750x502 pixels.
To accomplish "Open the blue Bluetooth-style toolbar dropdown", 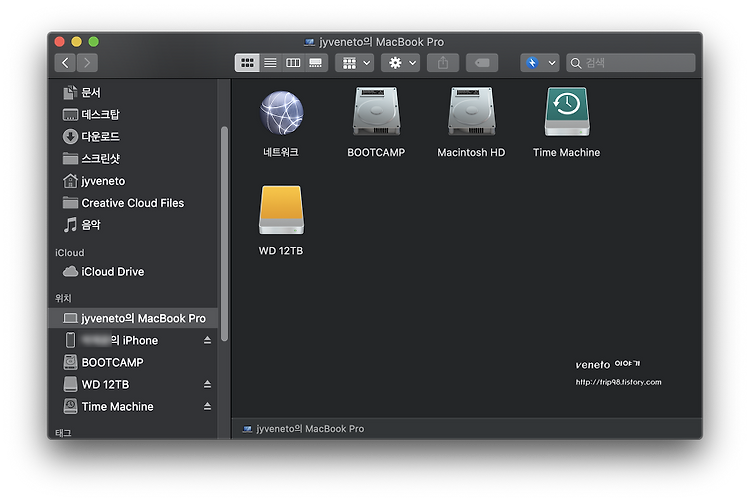I will (540, 63).
